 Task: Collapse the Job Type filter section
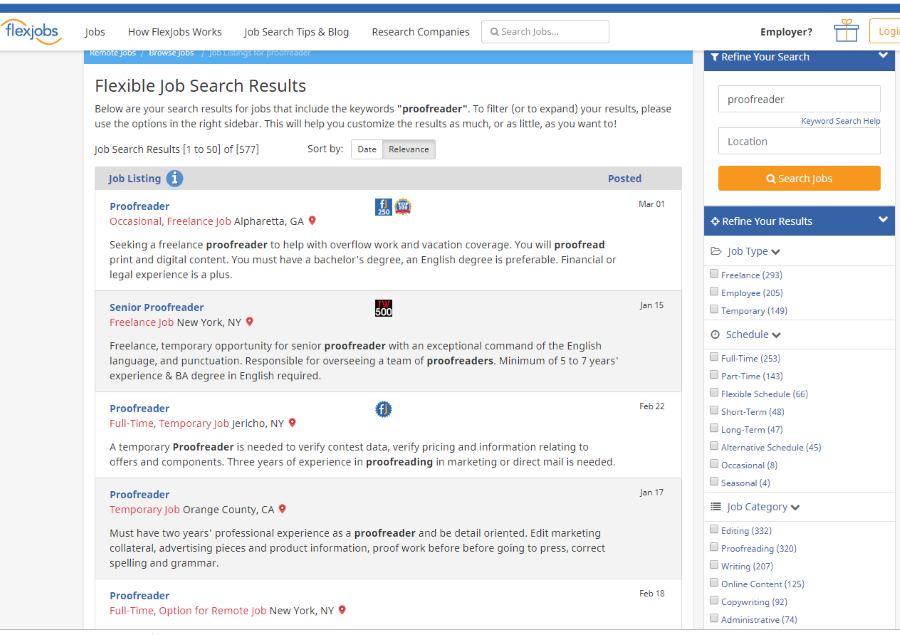click(x=776, y=252)
